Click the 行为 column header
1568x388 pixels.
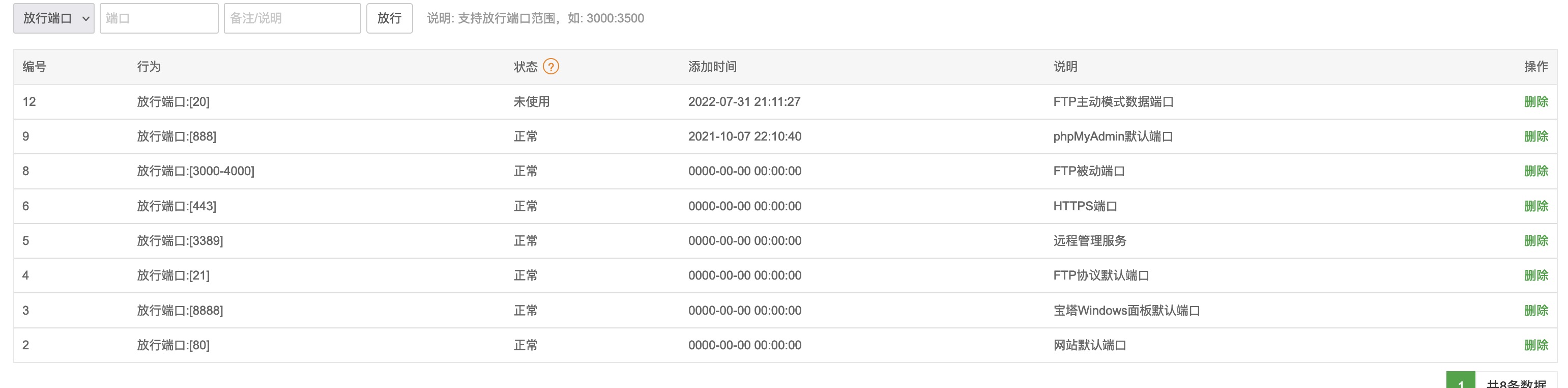(x=149, y=66)
